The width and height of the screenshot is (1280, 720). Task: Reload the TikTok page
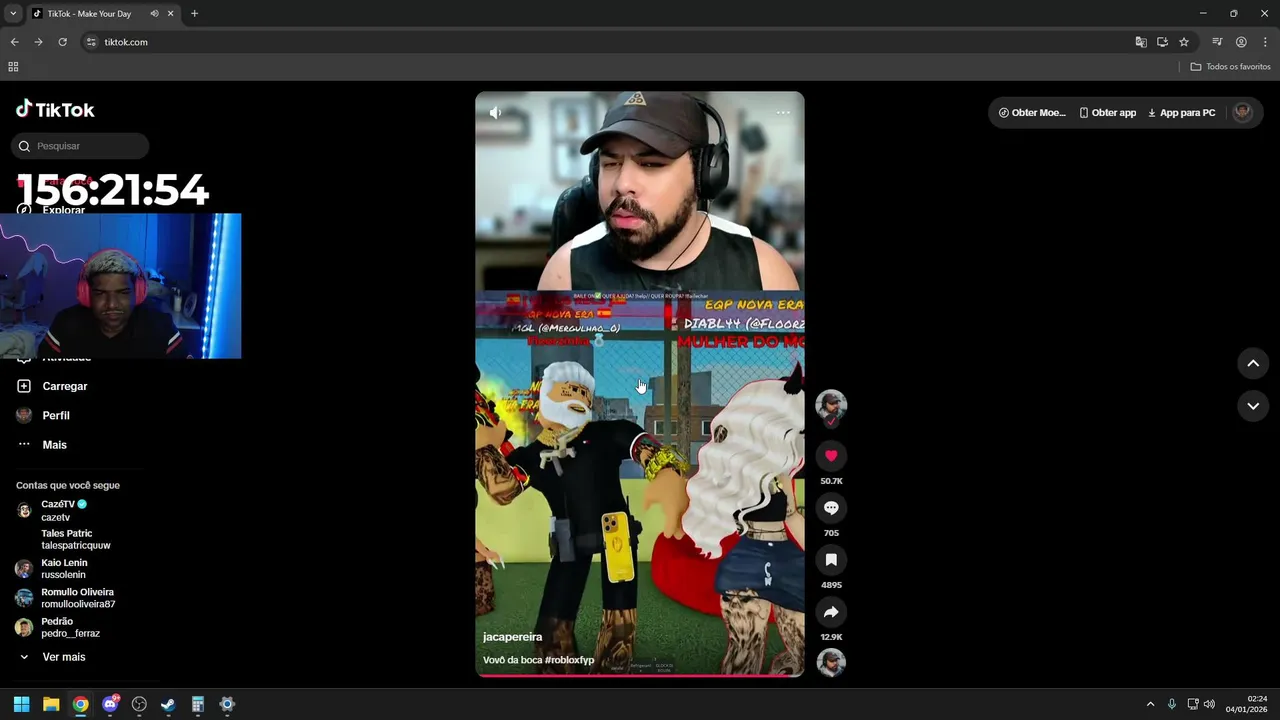click(x=62, y=42)
